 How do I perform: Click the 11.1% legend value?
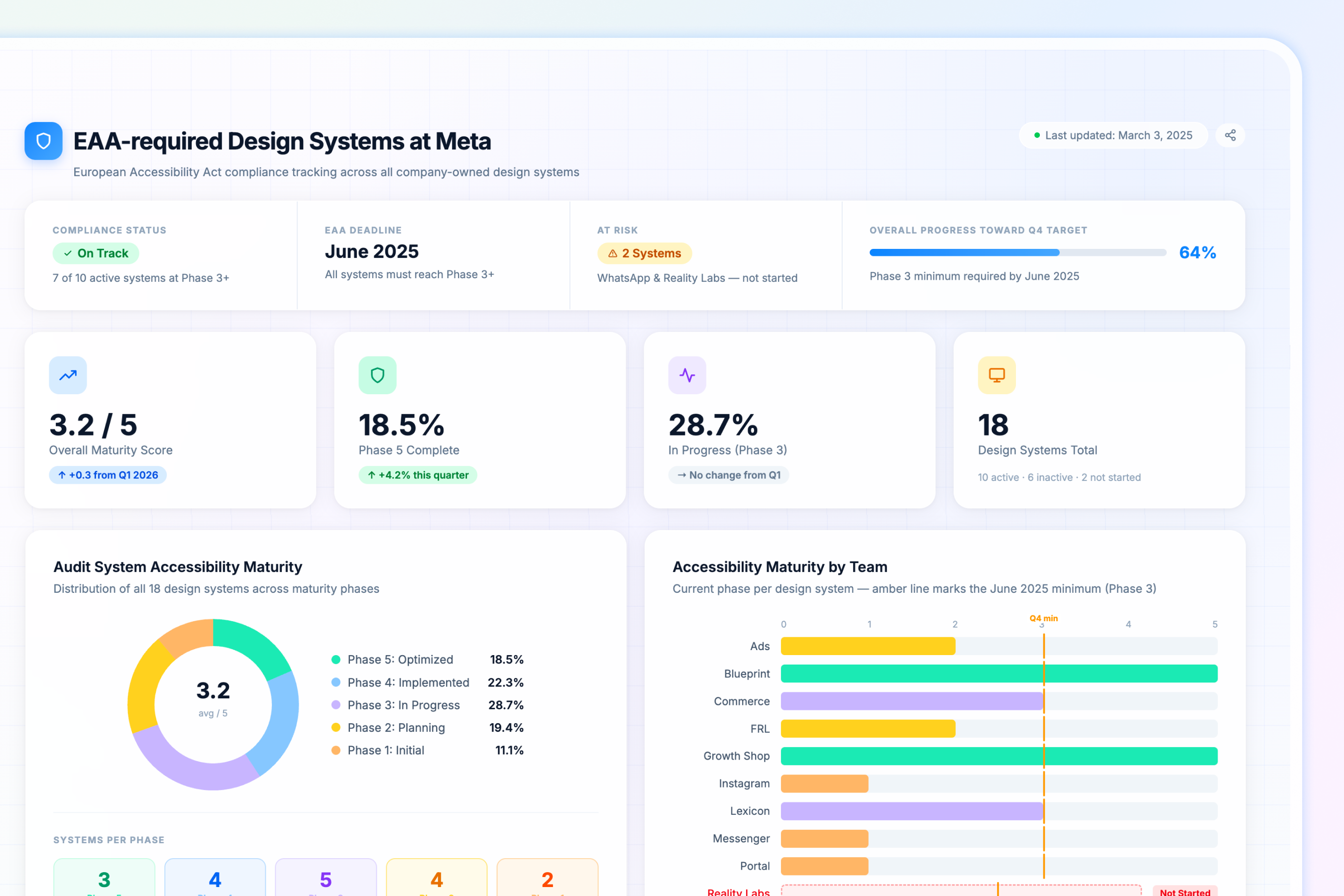tap(509, 750)
